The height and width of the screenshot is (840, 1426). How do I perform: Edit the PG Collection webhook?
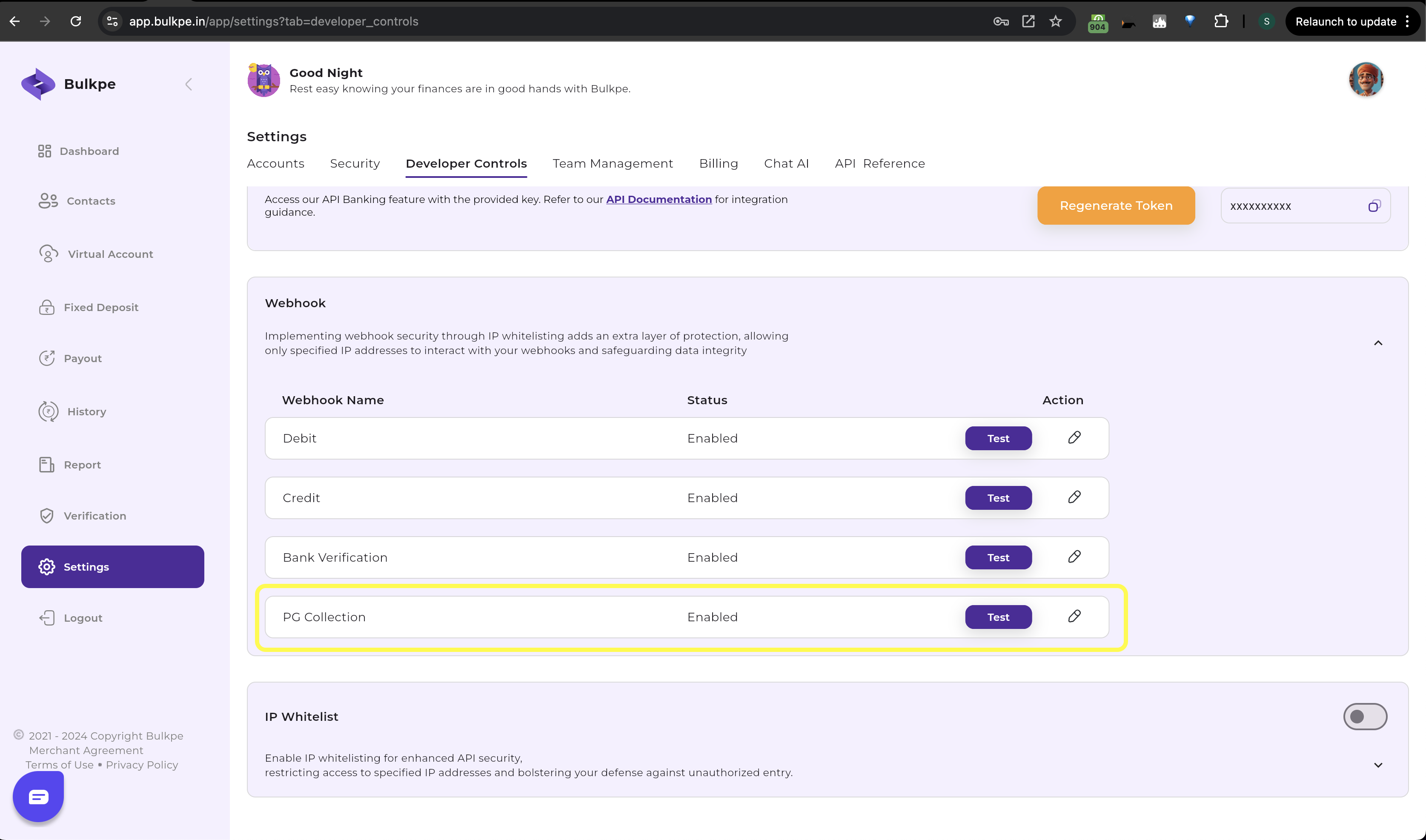coord(1074,616)
